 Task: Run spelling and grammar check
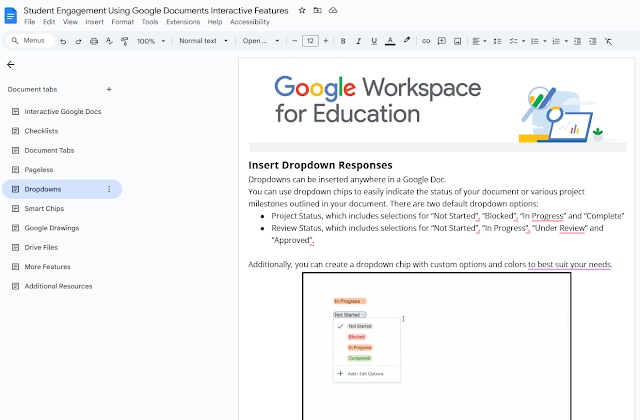tap(109, 41)
